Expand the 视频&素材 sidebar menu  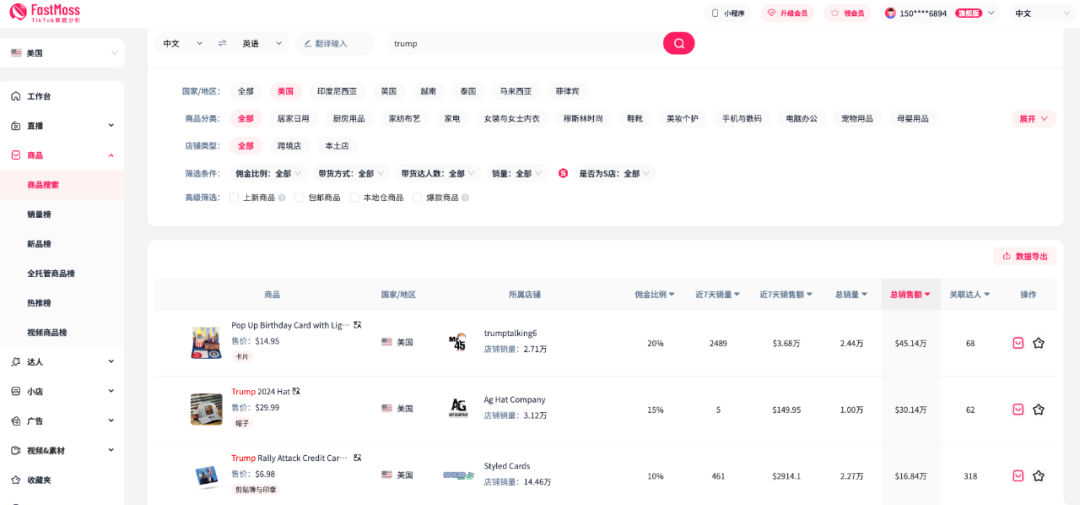62,451
